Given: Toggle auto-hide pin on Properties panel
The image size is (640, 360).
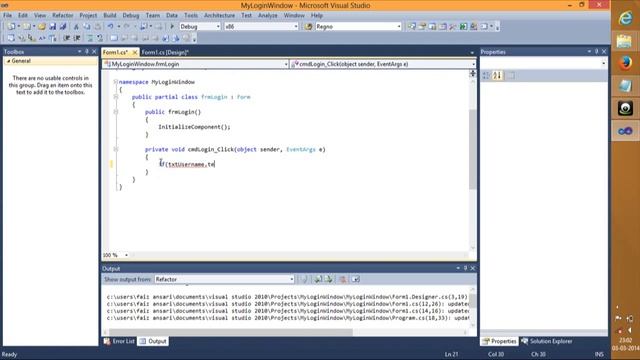Looking at the screenshot, I should coord(596,51).
